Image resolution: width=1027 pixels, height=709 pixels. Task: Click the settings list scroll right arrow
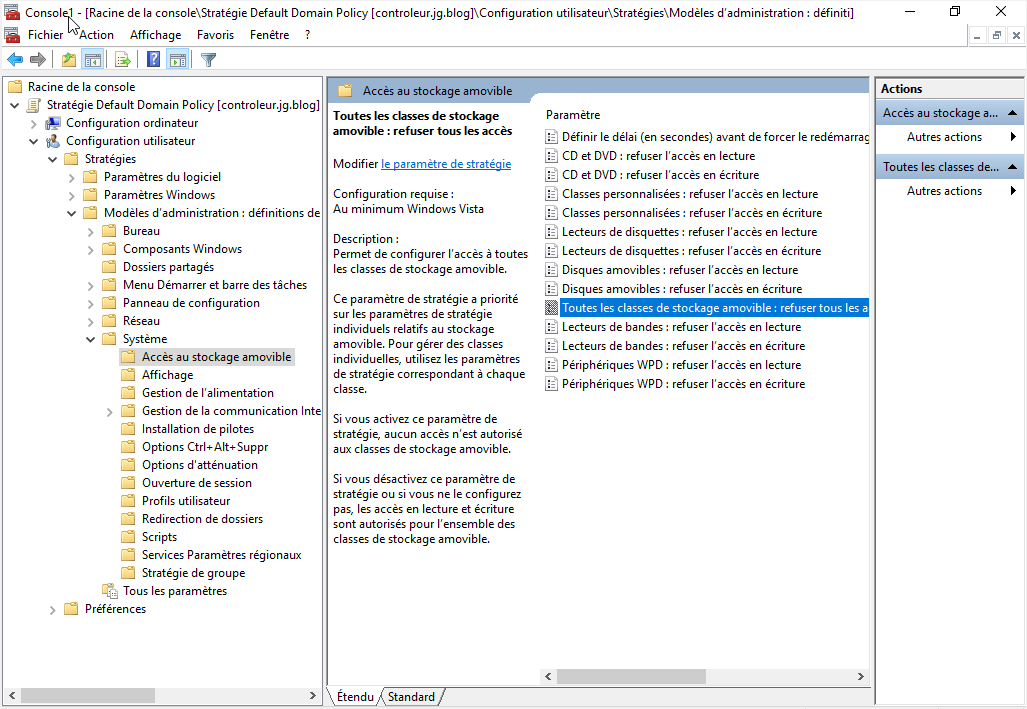click(861, 676)
